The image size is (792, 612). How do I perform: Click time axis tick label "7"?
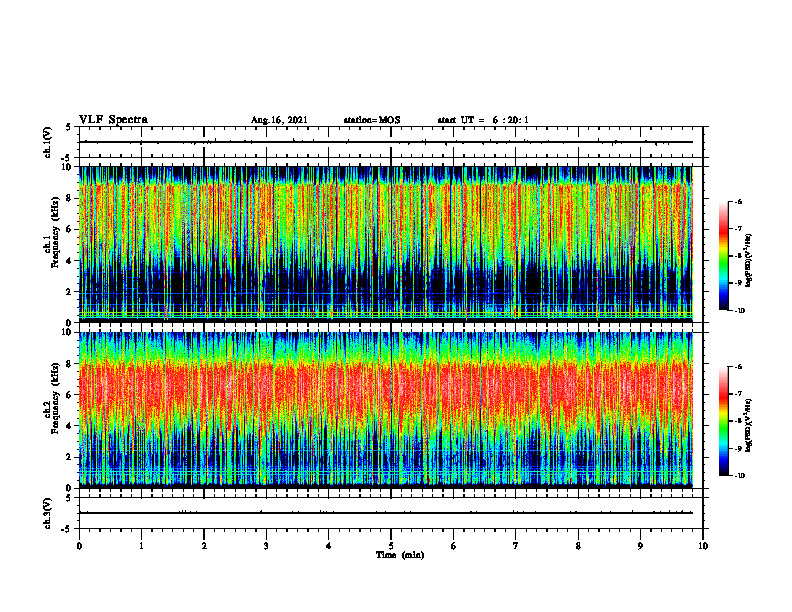coord(516,546)
